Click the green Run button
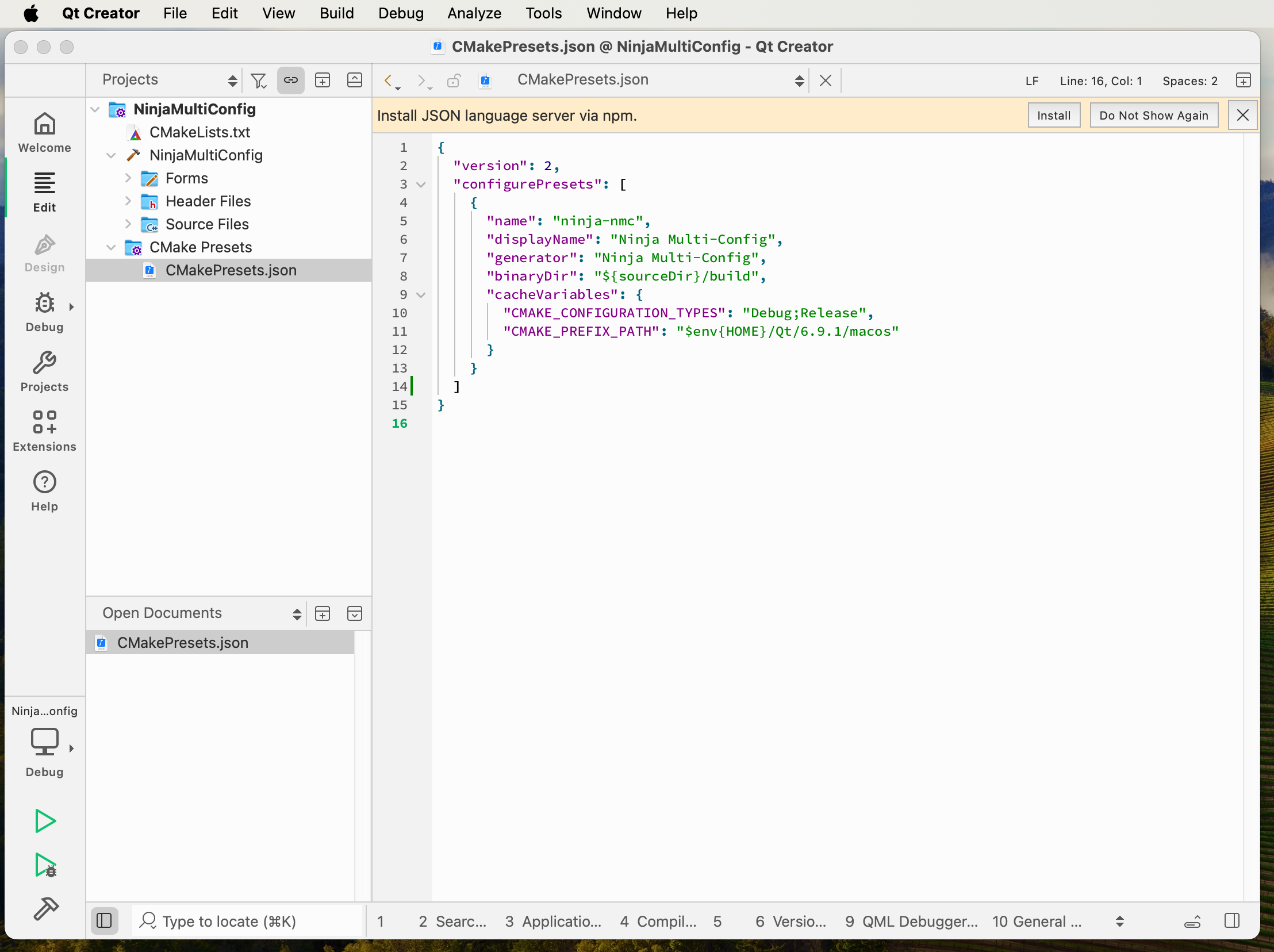This screenshot has width=1274, height=952. coord(44,821)
